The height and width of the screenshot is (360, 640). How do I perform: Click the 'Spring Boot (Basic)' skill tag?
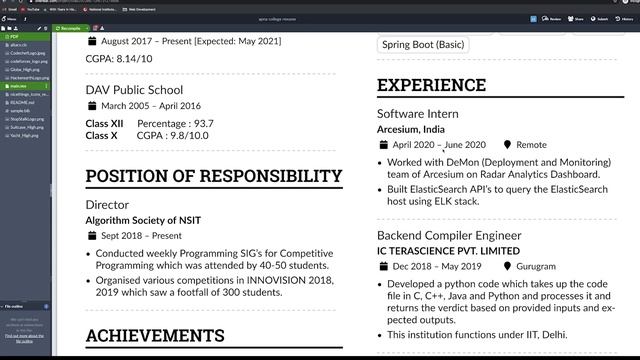[423, 44]
